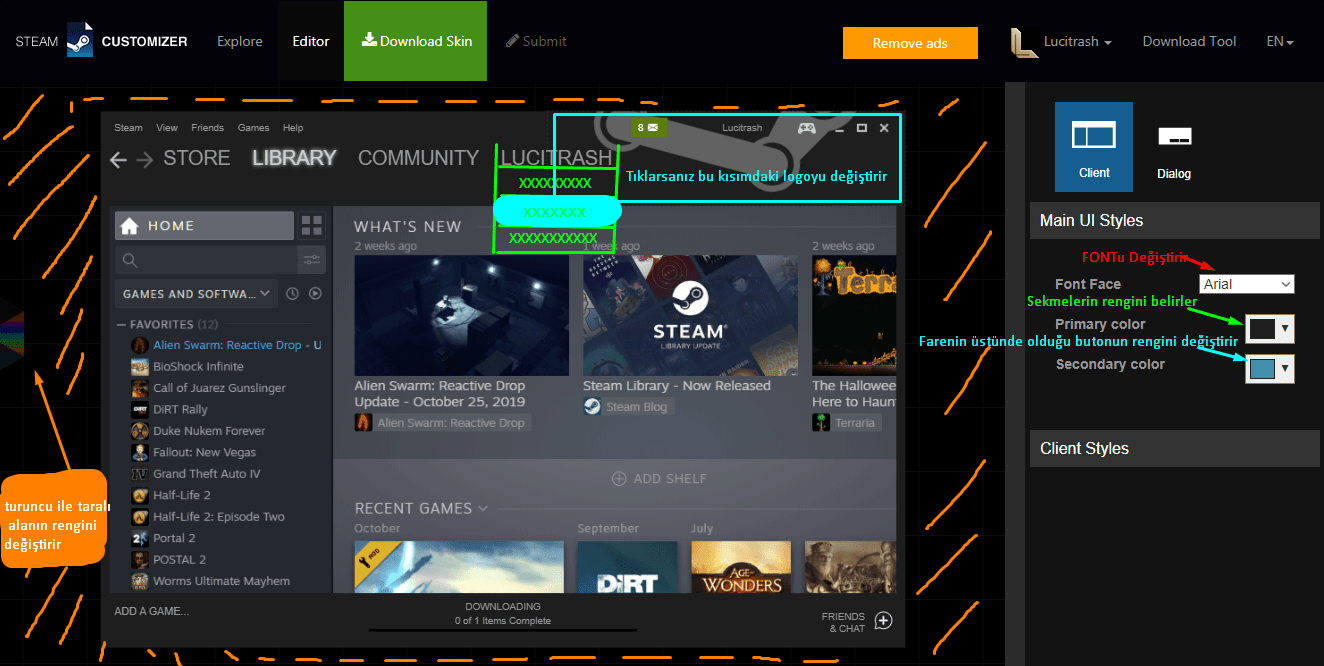1324x666 pixels.
Task: Open the View menu in preview
Action: click(x=167, y=128)
